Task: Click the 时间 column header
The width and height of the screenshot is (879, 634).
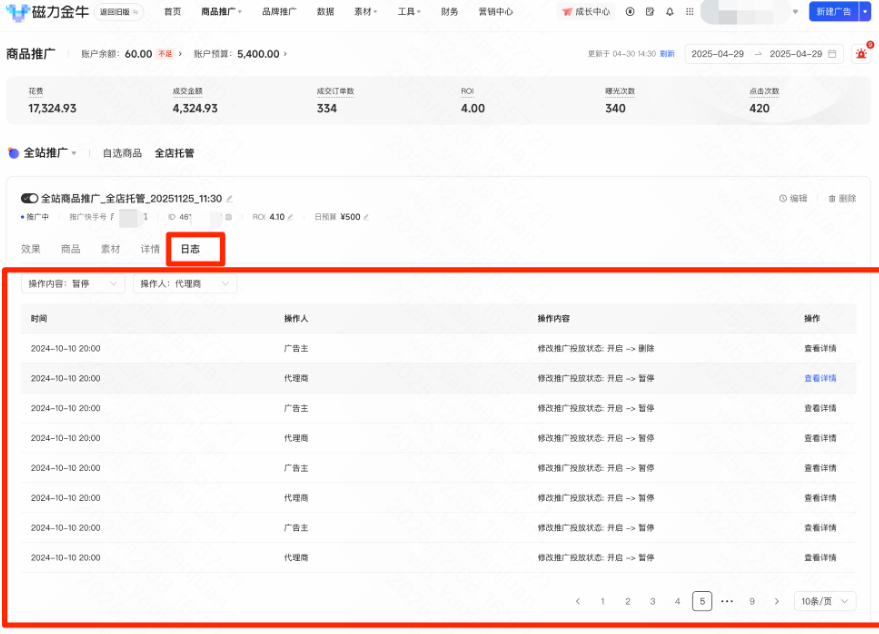Action: (x=39, y=318)
